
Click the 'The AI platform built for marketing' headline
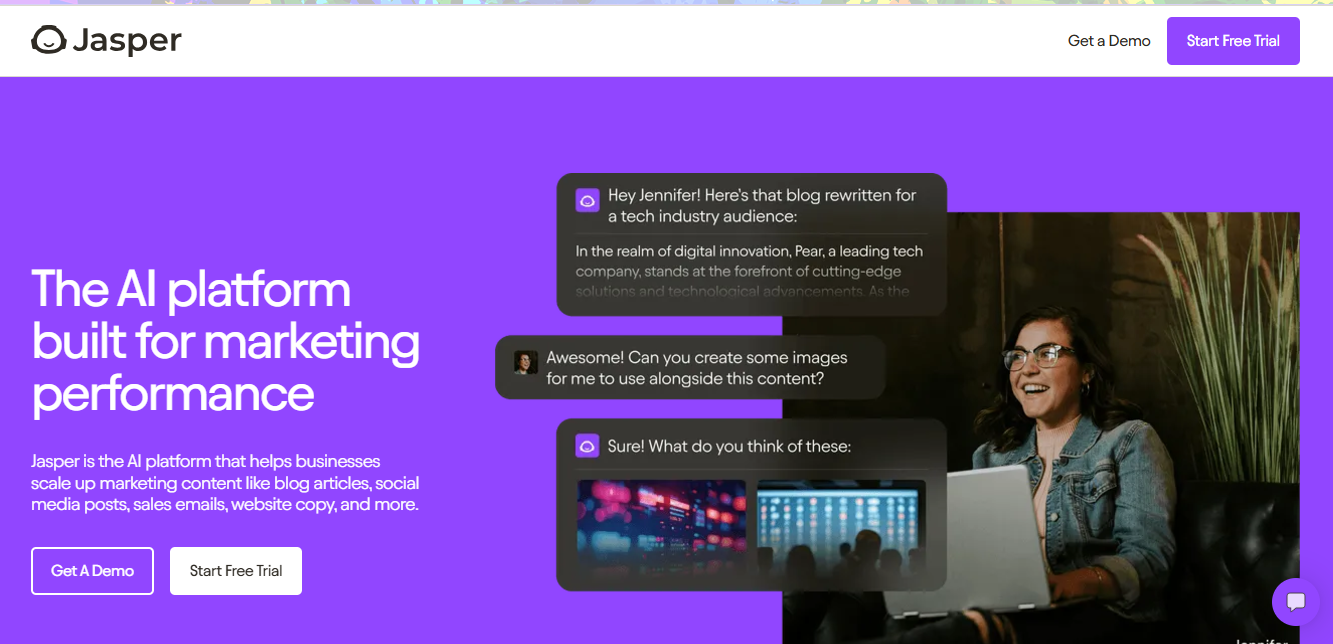pos(226,341)
